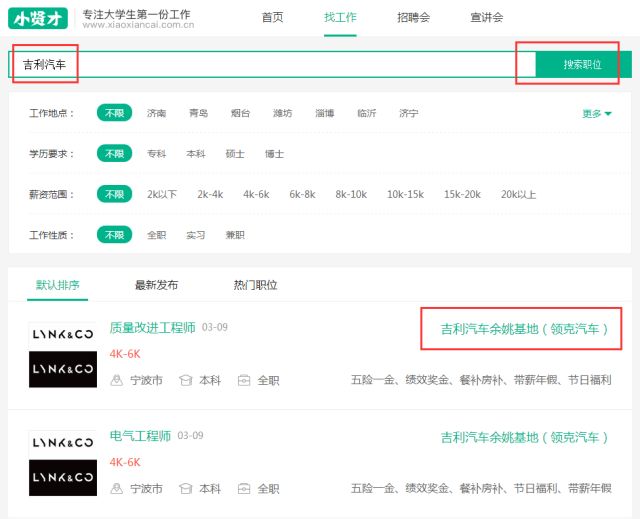Click briefcase icon in 质量改进工程师 row

tap(244, 381)
